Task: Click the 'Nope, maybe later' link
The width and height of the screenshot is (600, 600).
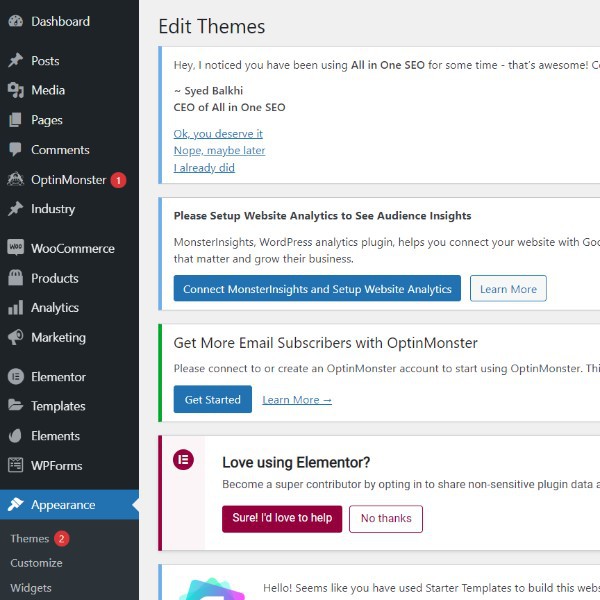Action: pyautogui.click(x=219, y=150)
